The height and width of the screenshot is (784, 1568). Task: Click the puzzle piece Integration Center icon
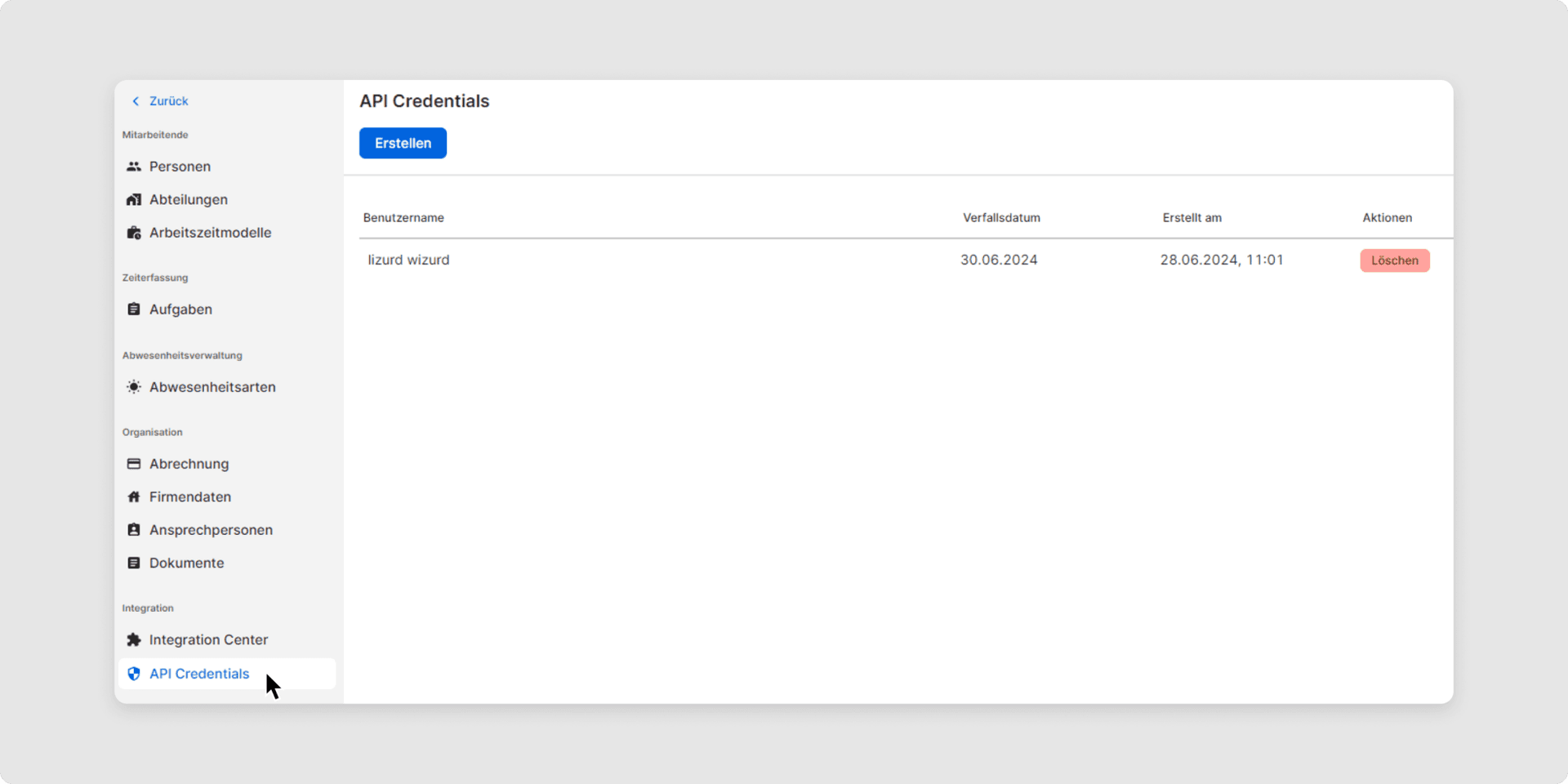134,640
